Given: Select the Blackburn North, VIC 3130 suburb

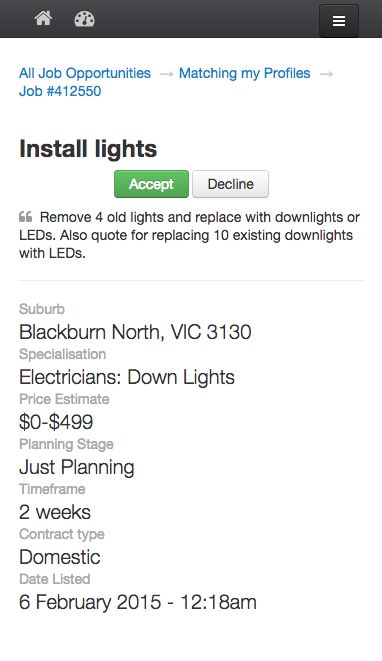Looking at the screenshot, I should tap(135, 332).
